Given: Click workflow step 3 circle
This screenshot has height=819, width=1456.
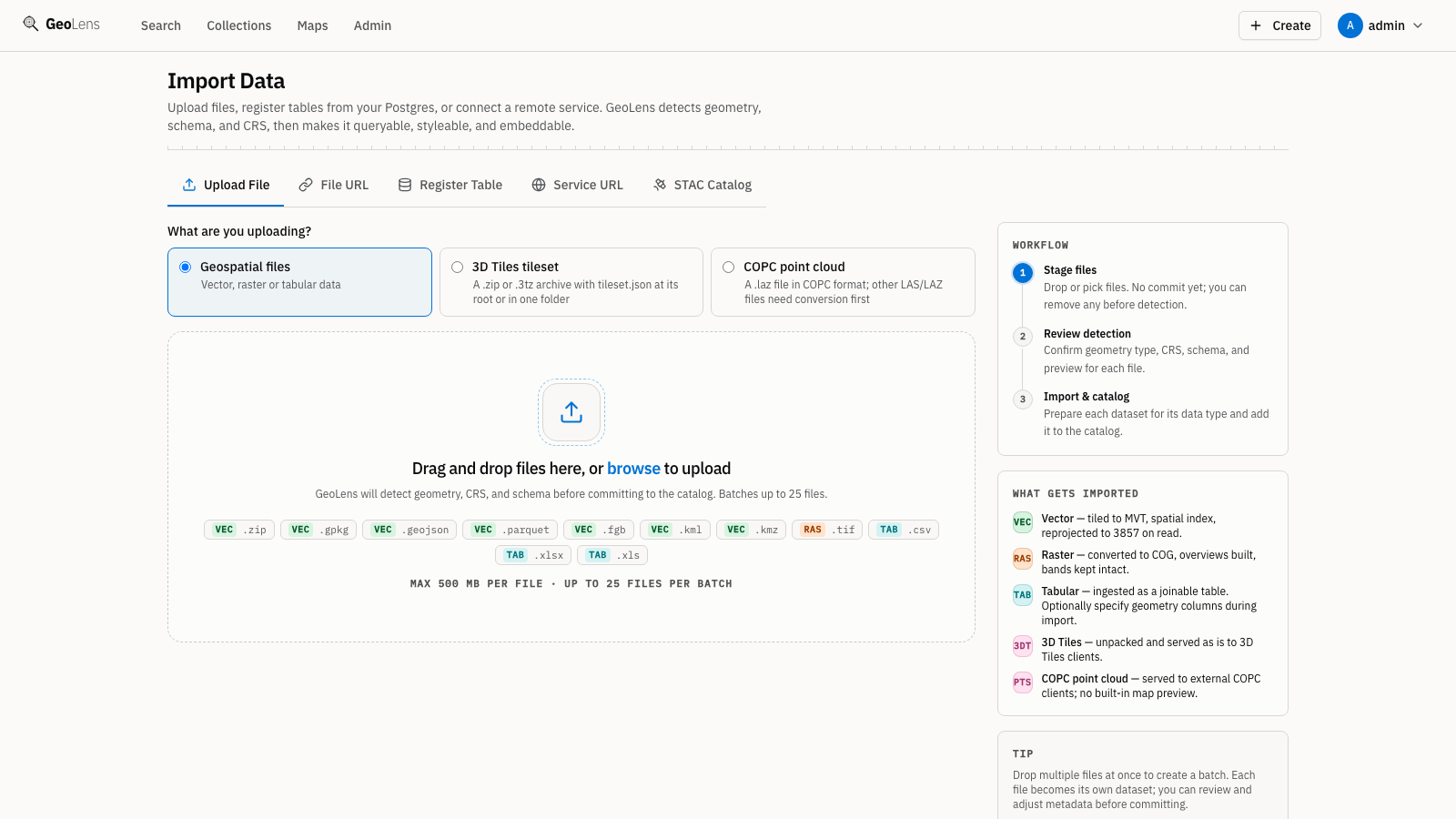Looking at the screenshot, I should (x=1023, y=399).
